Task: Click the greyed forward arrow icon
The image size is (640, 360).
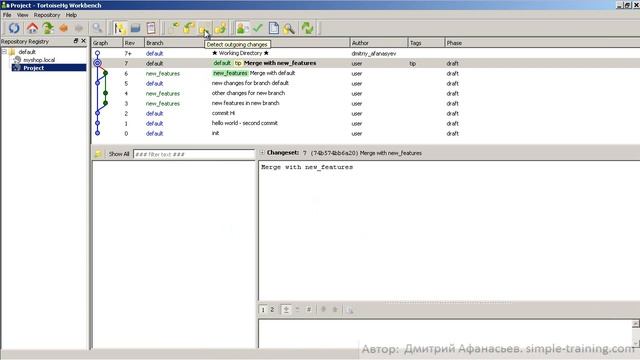Action: [79, 28]
